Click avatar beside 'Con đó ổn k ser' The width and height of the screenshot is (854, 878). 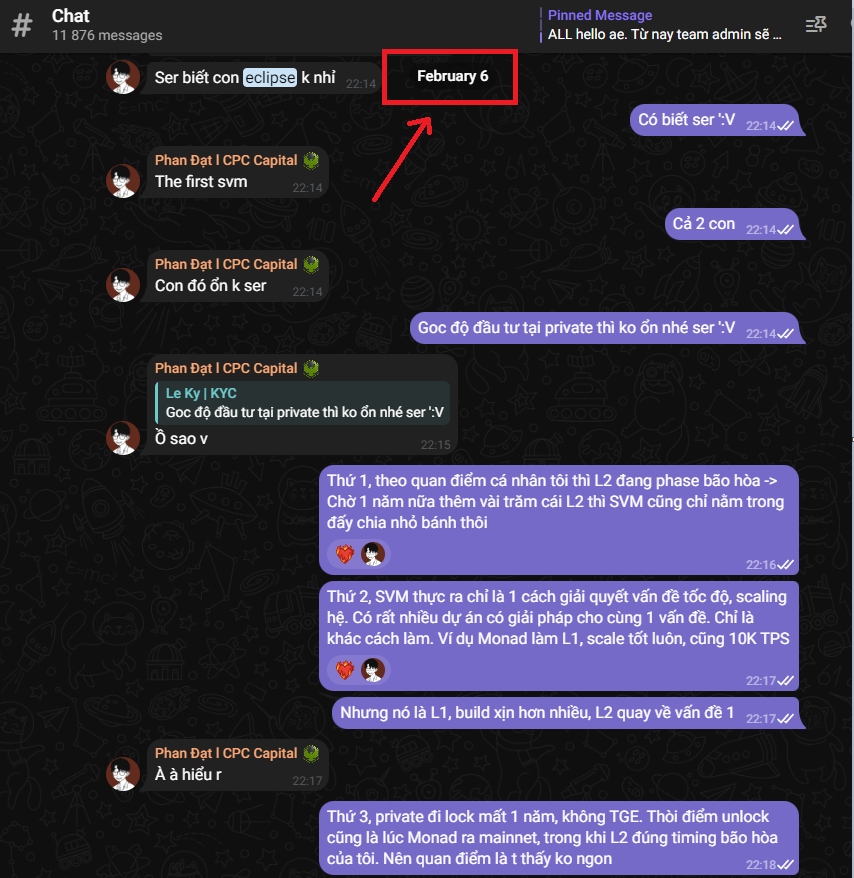pos(123,284)
